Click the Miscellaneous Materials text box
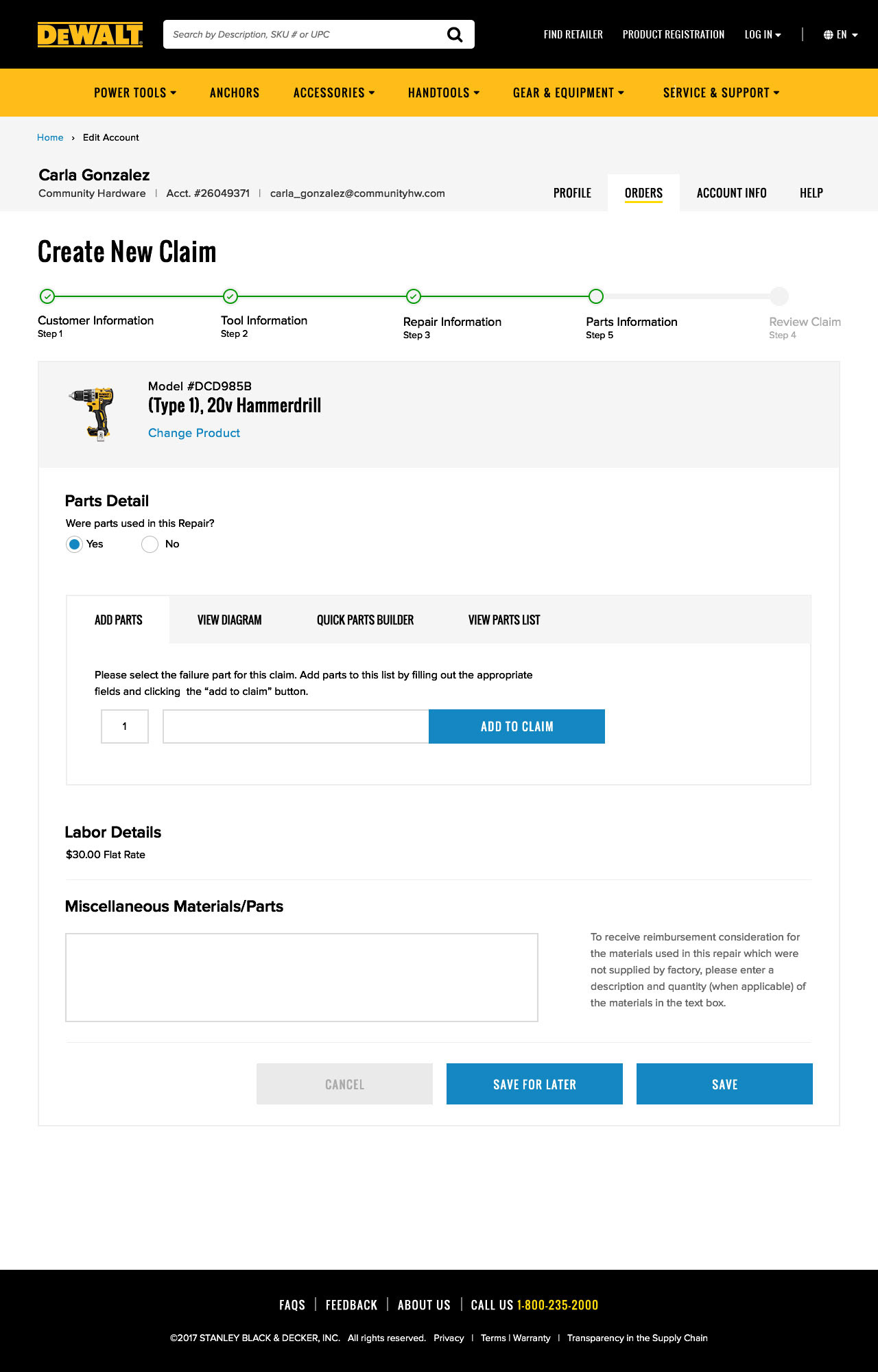 coord(302,977)
